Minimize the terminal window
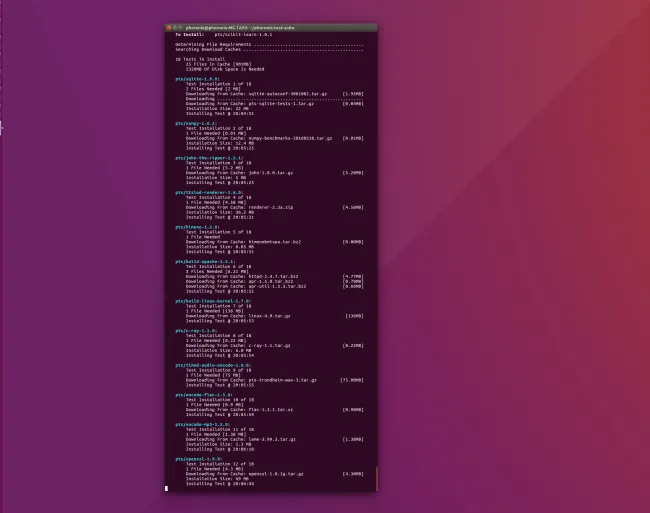 click(175, 28)
